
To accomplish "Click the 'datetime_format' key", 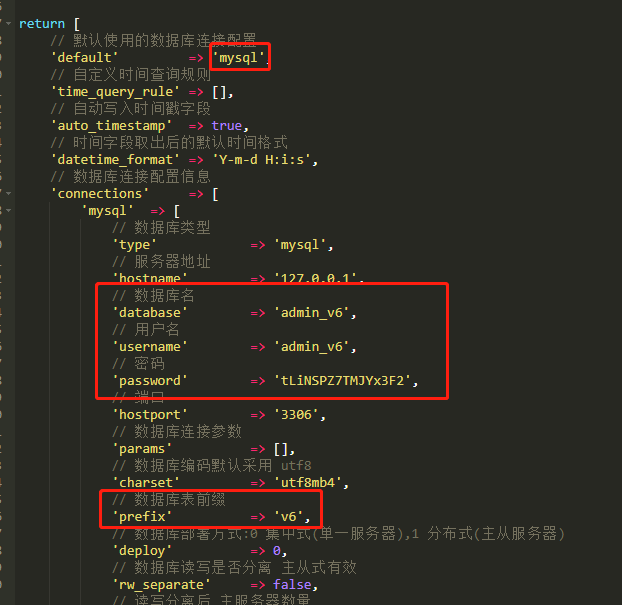I will pyautogui.click(x=115, y=159).
